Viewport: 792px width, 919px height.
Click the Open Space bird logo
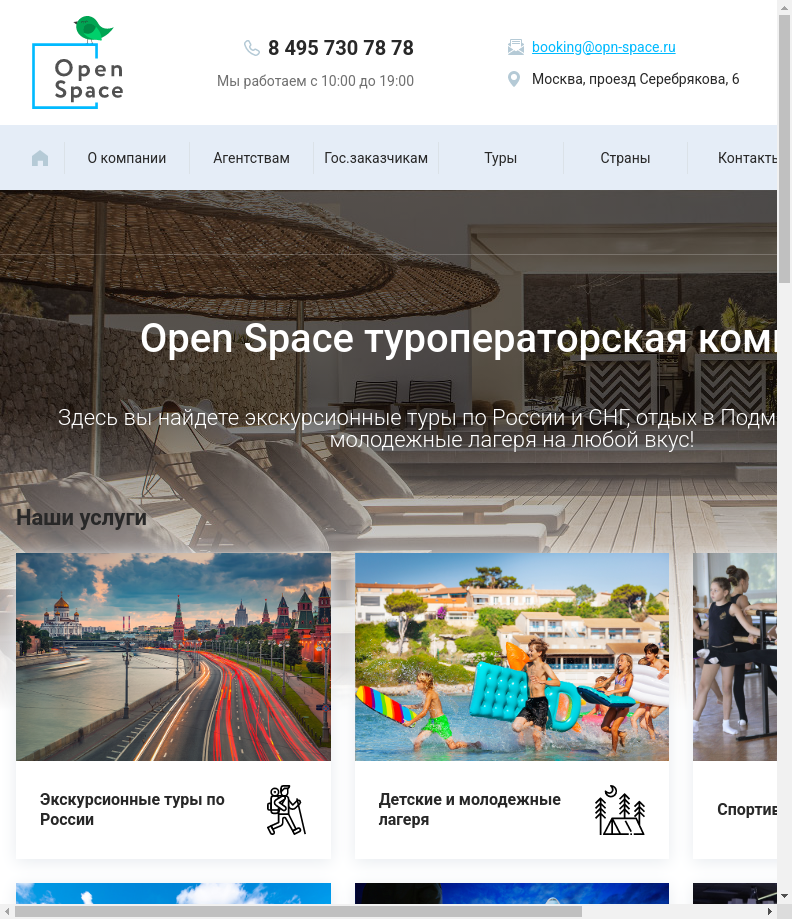78,63
